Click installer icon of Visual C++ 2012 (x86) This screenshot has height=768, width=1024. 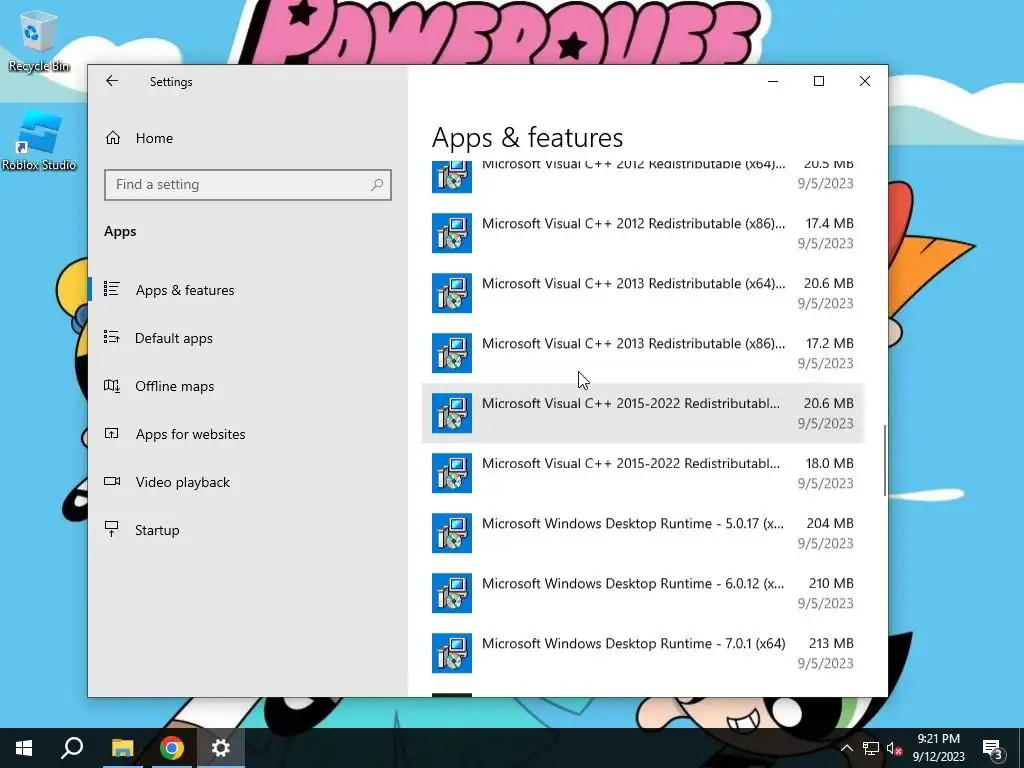[x=452, y=233]
